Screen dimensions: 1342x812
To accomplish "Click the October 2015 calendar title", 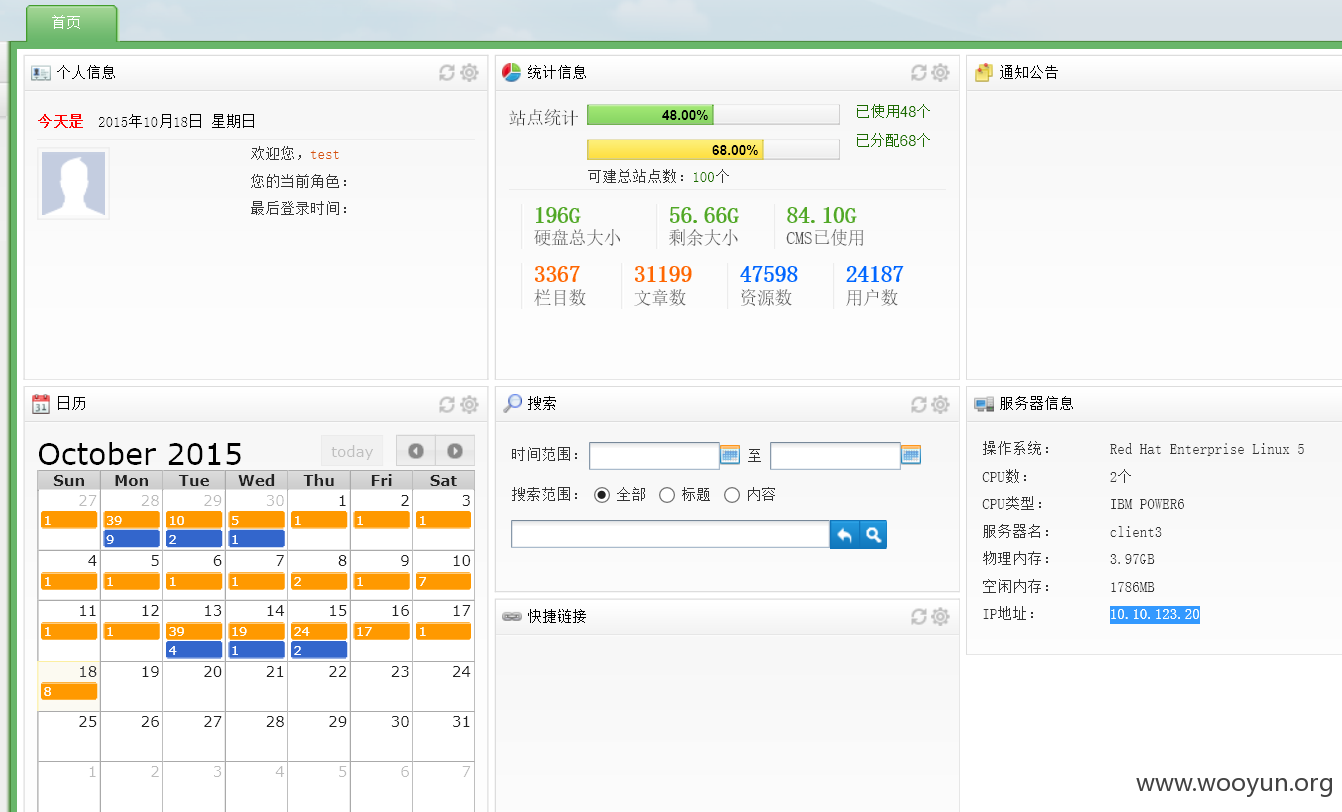I will (140, 454).
